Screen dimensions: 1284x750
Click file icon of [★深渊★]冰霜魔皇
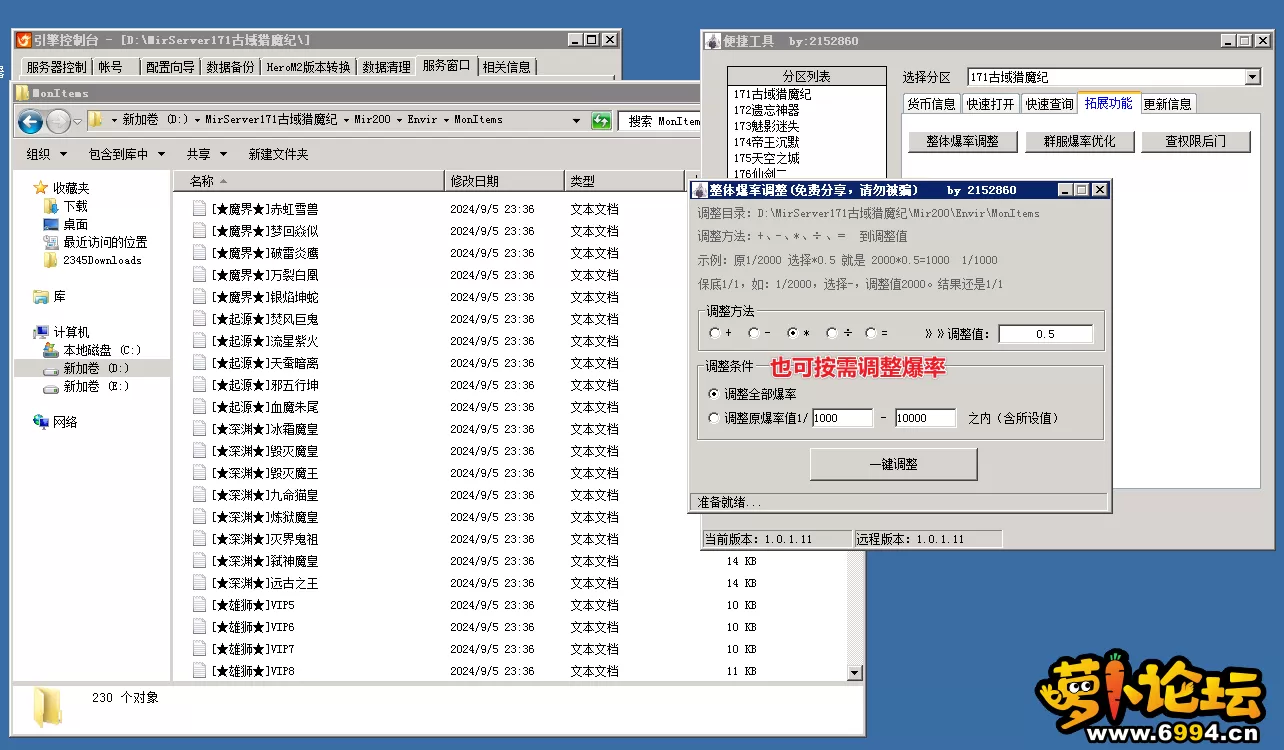point(200,429)
